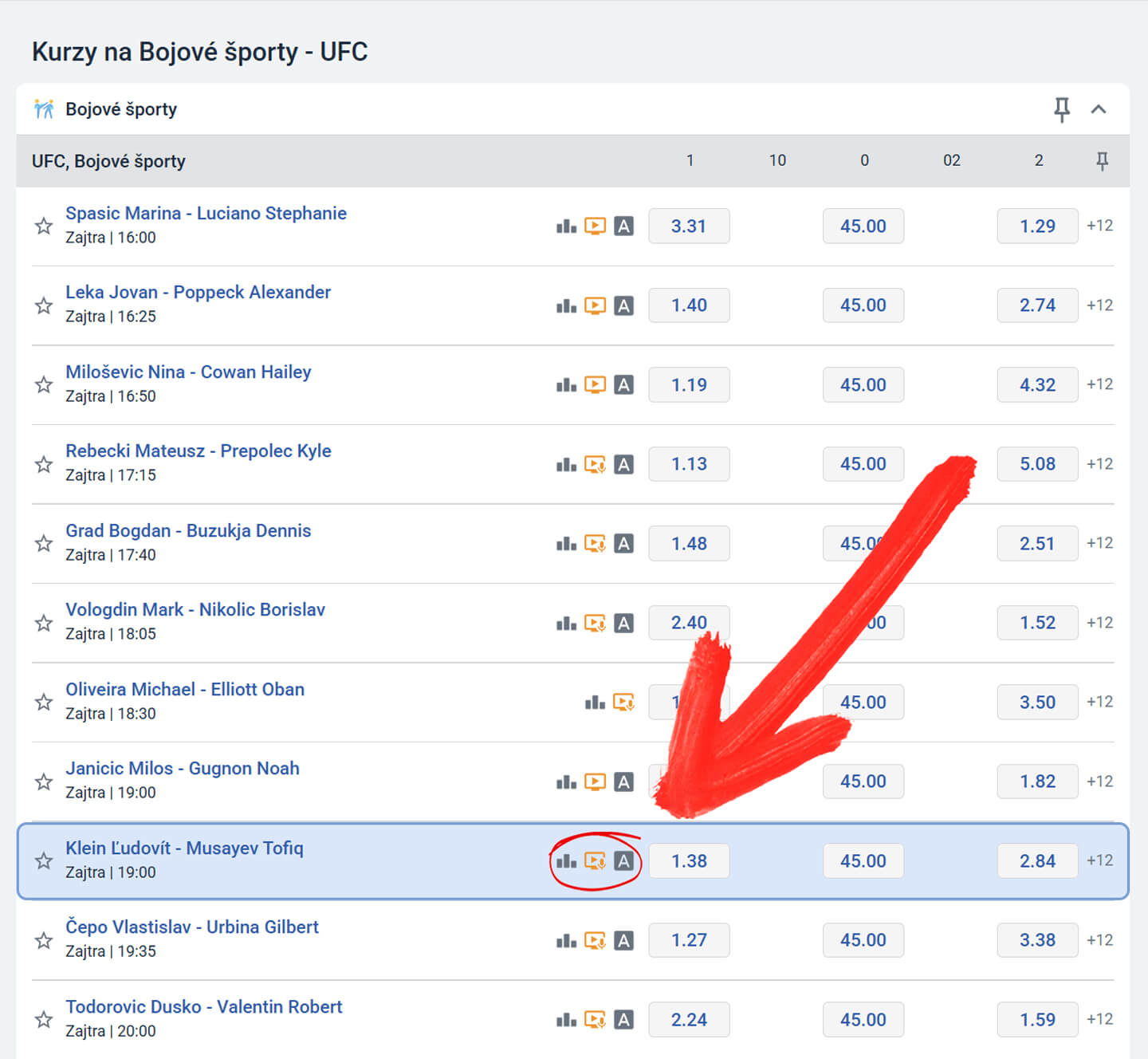Favorite the Spasic Marina match with star
The image size is (1148, 1059).
click(44, 226)
